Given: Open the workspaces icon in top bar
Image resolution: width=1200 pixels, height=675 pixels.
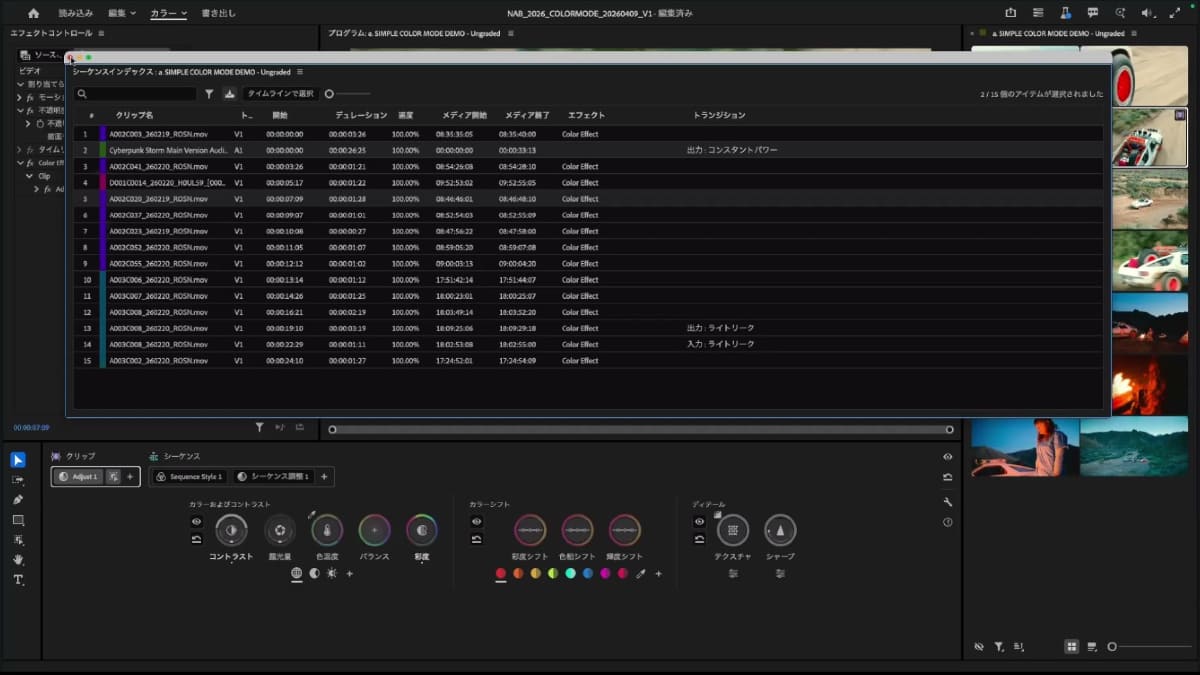Looking at the screenshot, I should click(x=1038, y=13).
